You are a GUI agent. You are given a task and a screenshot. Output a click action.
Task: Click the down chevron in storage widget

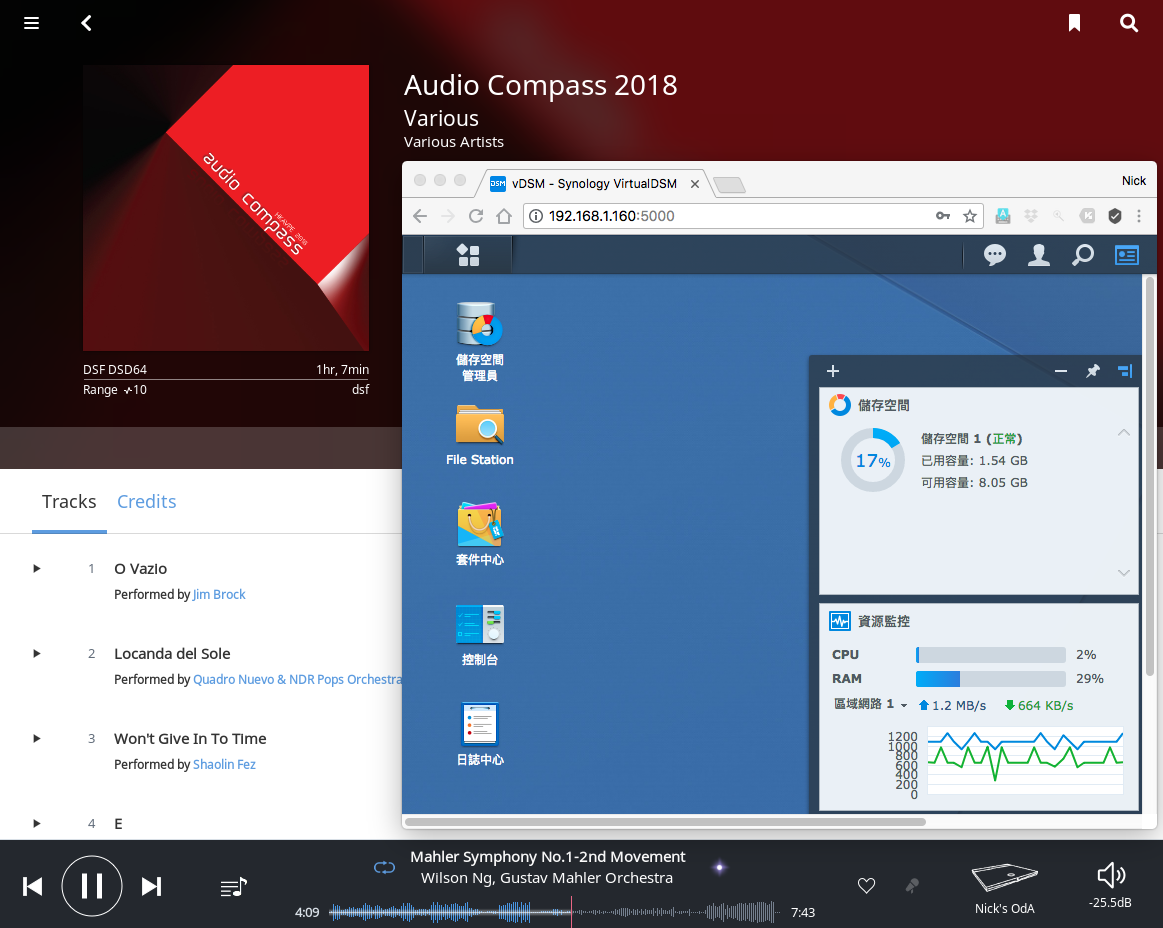(x=1124, y=573)
